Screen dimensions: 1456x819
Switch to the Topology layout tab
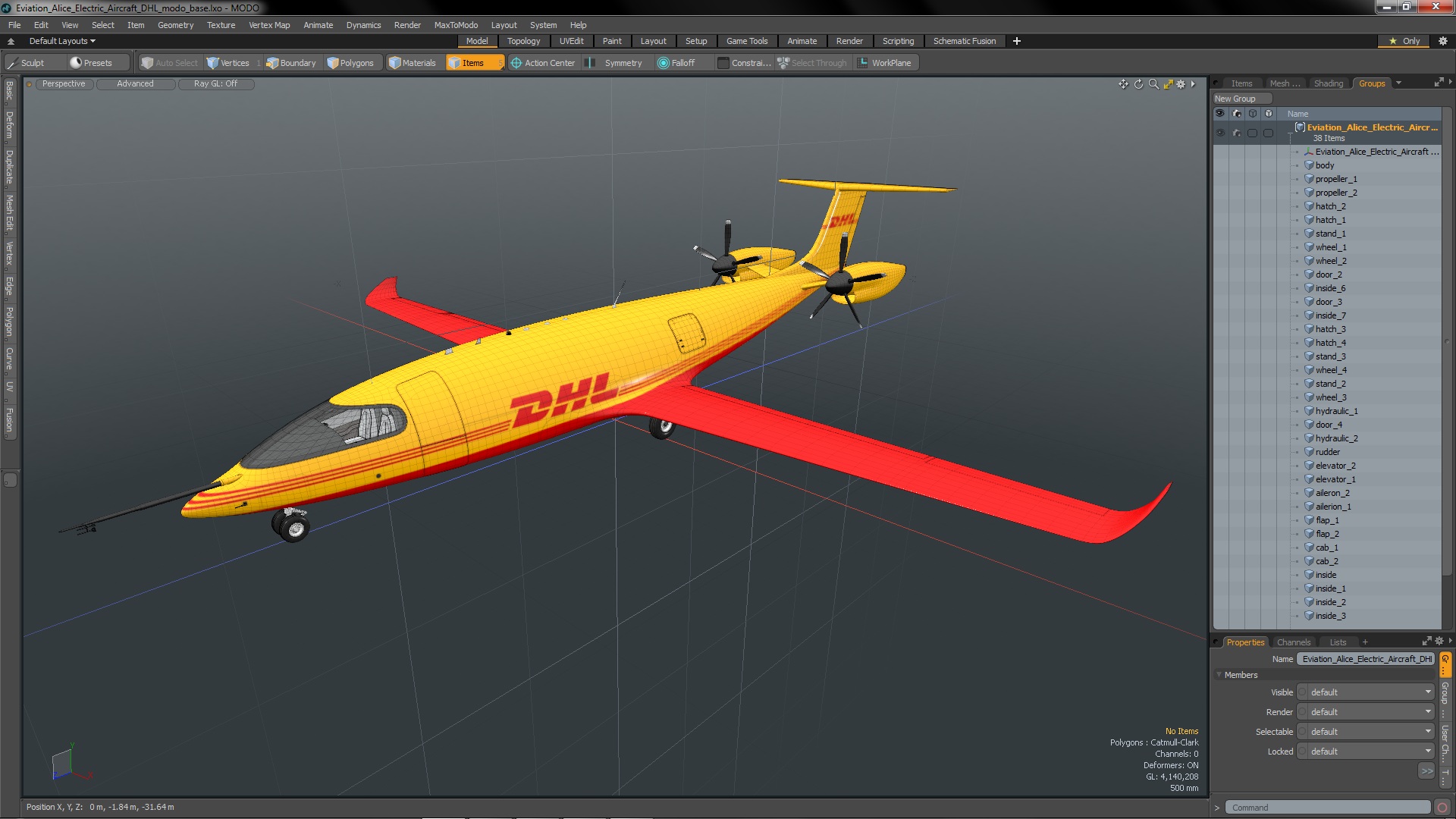(x=523, y=41)
